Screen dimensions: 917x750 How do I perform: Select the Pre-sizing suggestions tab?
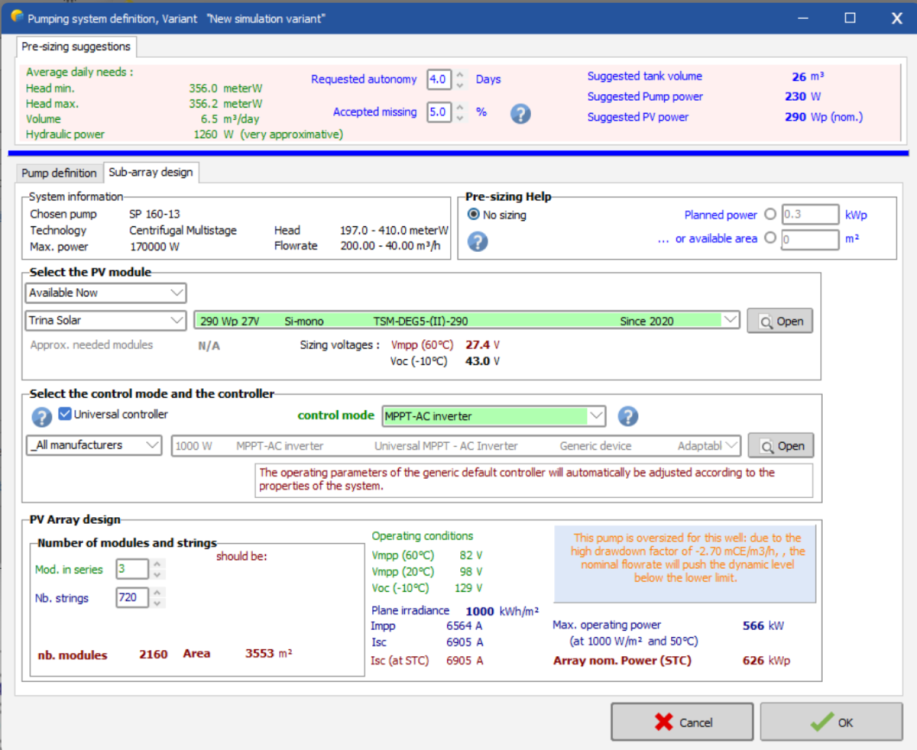pyautogui.click(x=76, y=47)
